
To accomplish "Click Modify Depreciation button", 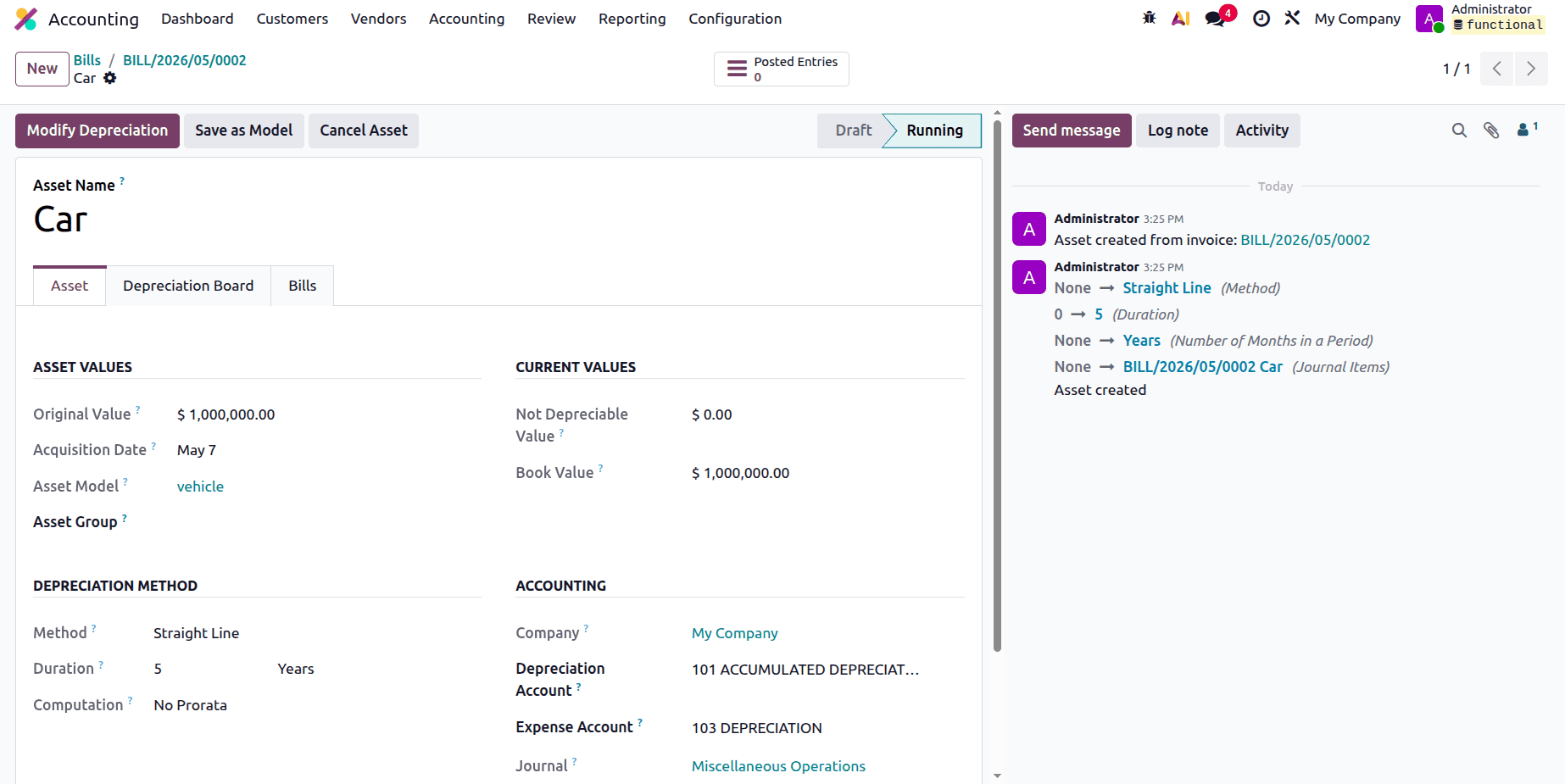I will point(97,131).
